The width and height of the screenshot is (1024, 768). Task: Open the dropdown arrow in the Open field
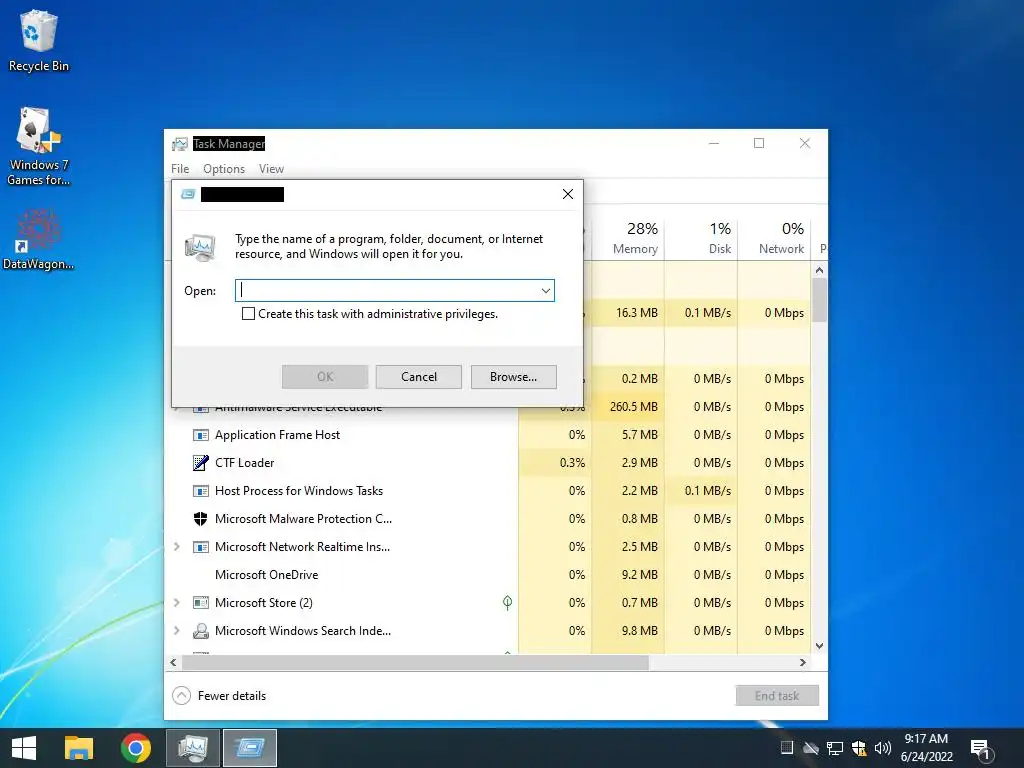point(546,291)
